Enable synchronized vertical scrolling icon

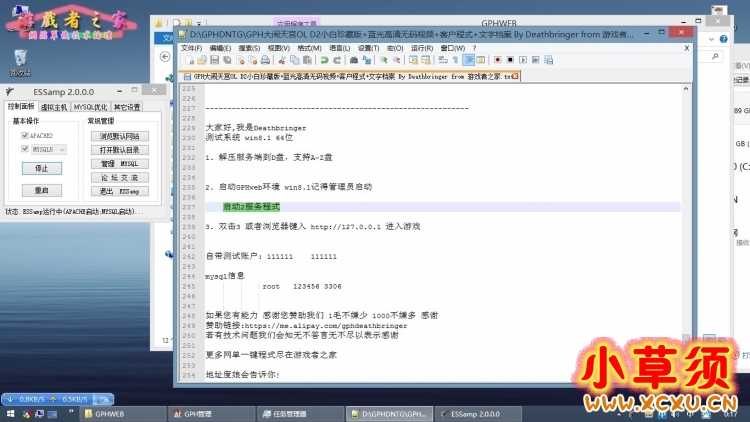[413, 60]
